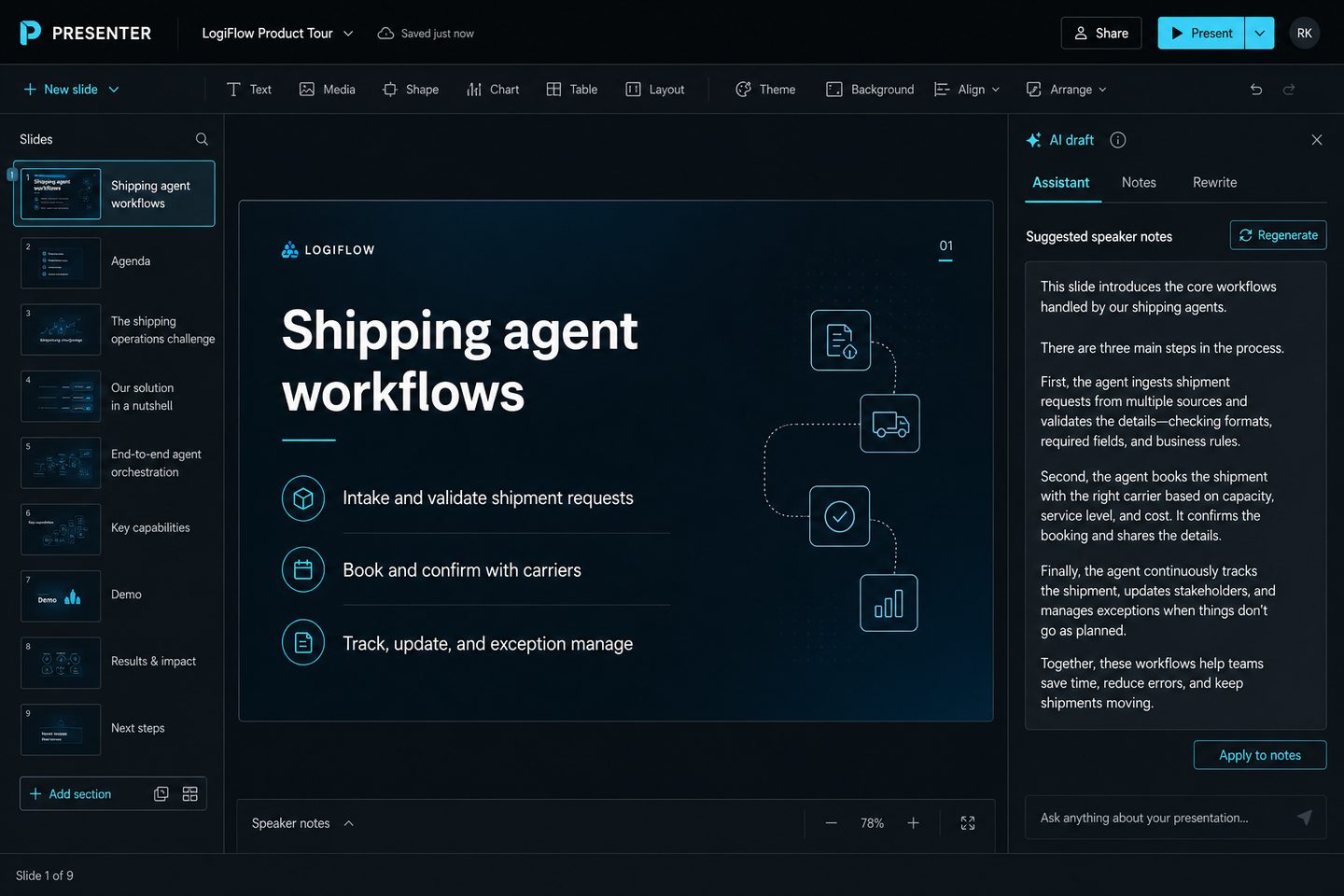This screenshot has width=1344, height=896.
Task: Click the slide number 01 label
Action: 945,246
